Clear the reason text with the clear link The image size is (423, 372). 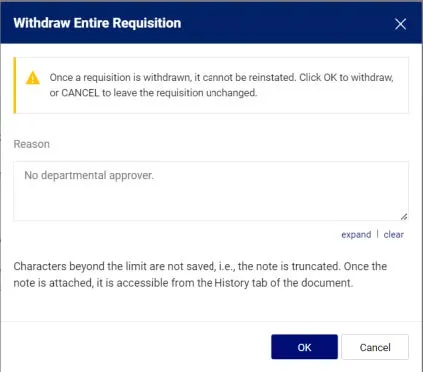click(393, 234)
